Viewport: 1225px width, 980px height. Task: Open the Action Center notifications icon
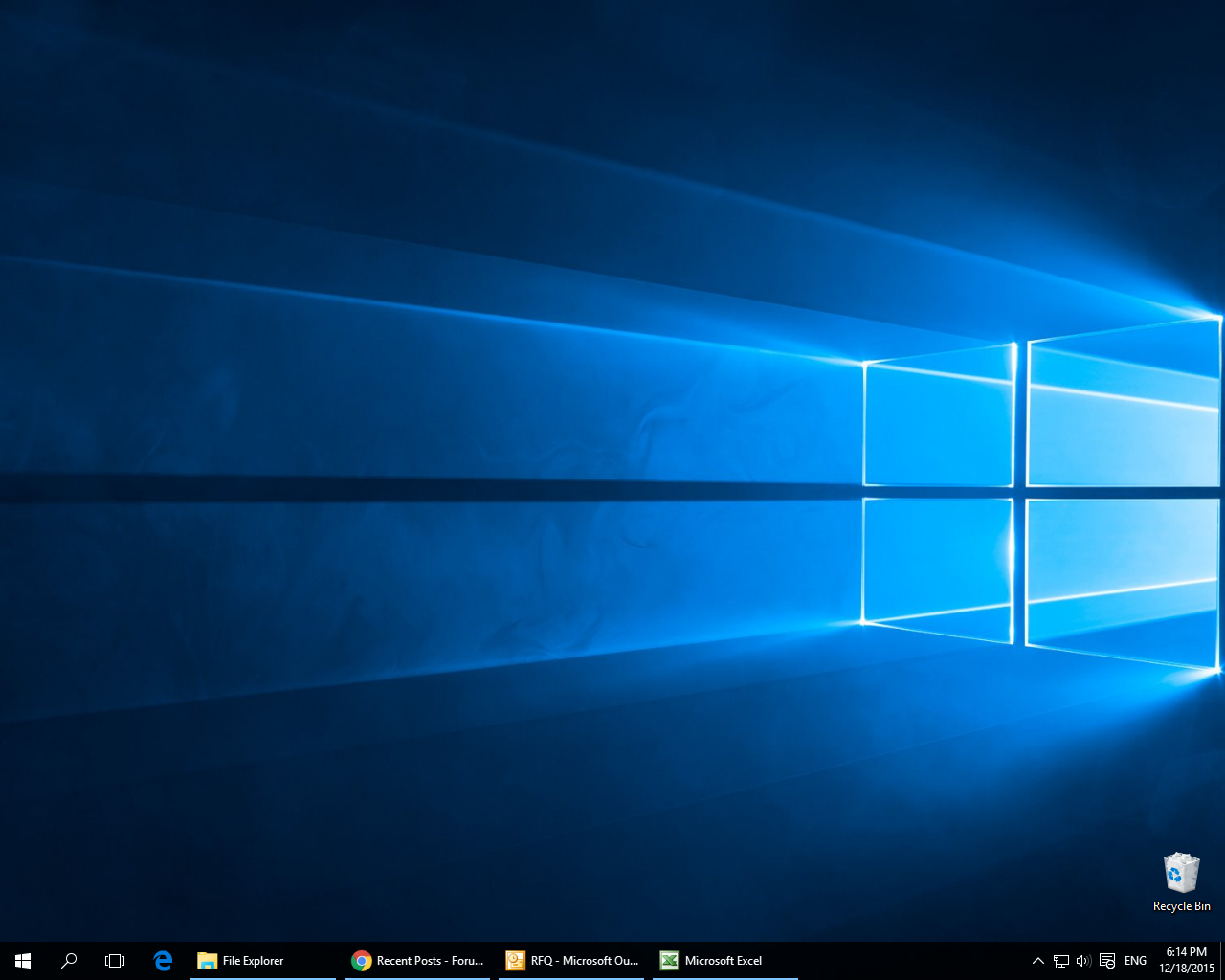1107,961
